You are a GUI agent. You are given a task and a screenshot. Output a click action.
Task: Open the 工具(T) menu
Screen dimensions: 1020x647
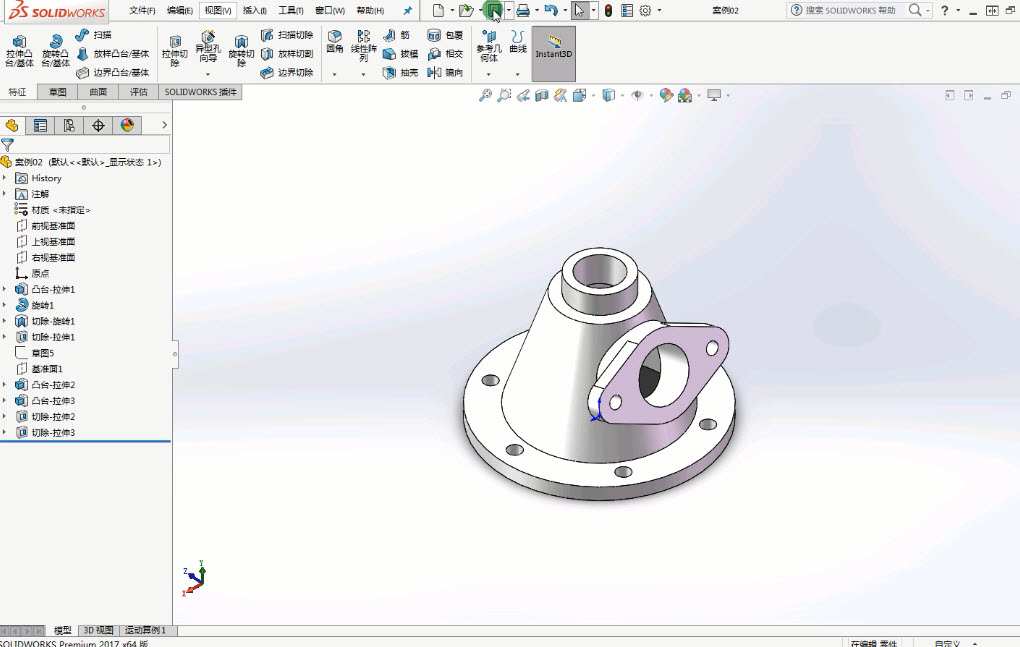(291, 10)
